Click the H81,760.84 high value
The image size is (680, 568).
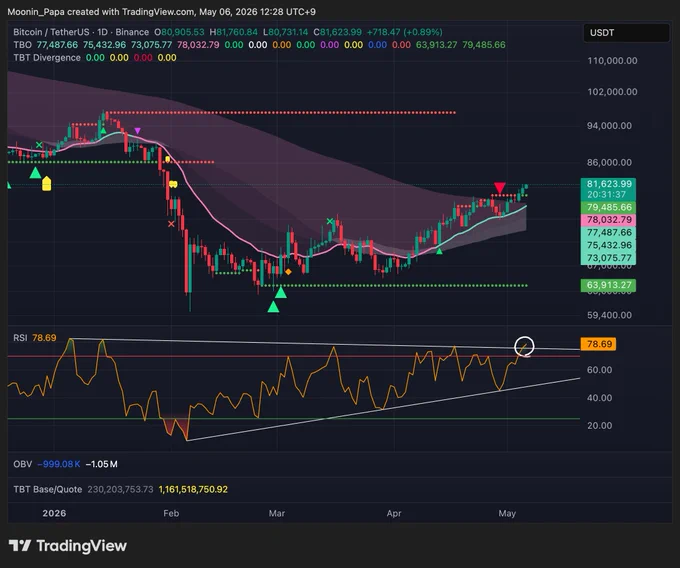(x=233, y=32)
